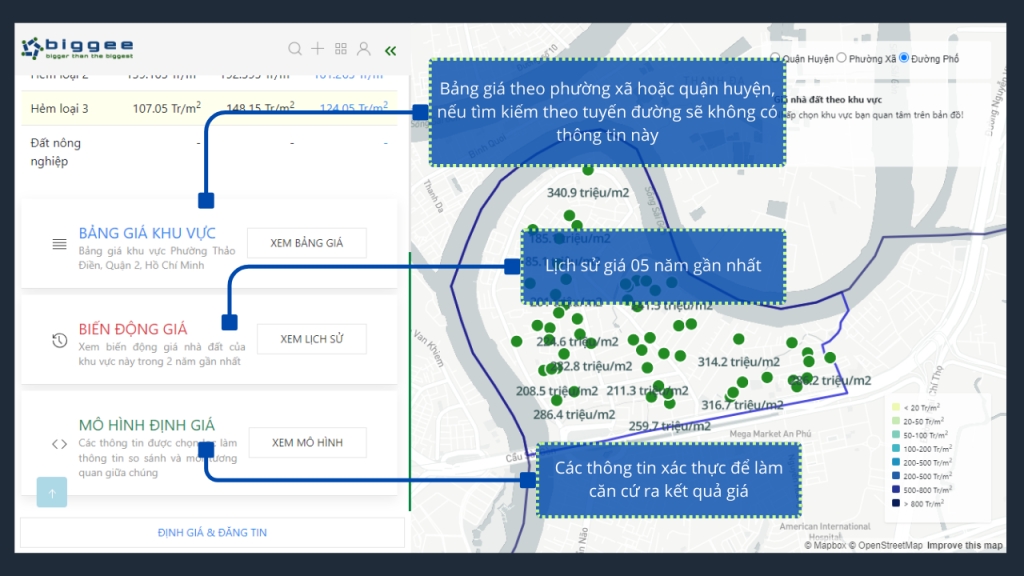Image resolution: width=1024 pixels, height=576 pixels.
Task: Open the user account icon
Action: [x=364, y=49]
